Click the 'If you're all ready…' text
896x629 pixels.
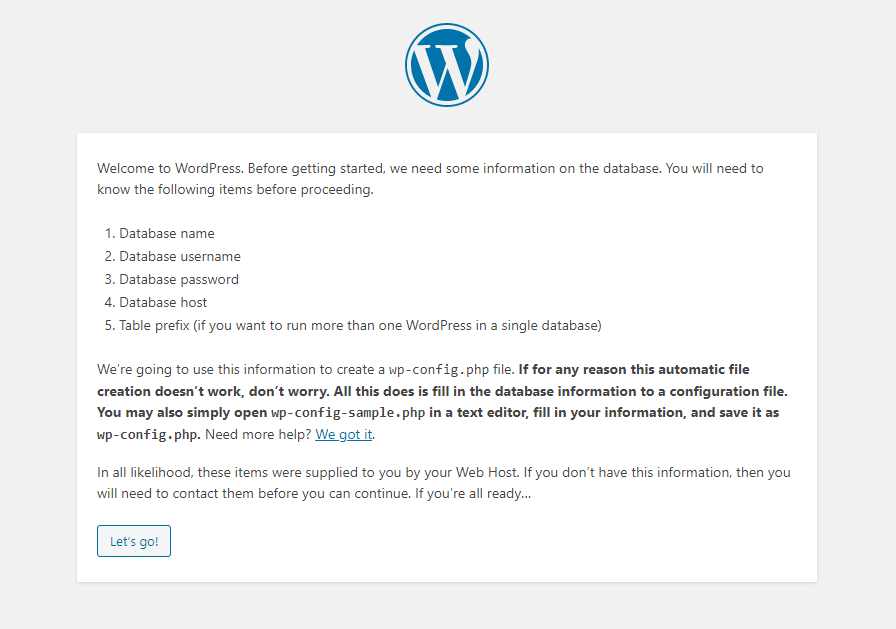coord(473,494)
